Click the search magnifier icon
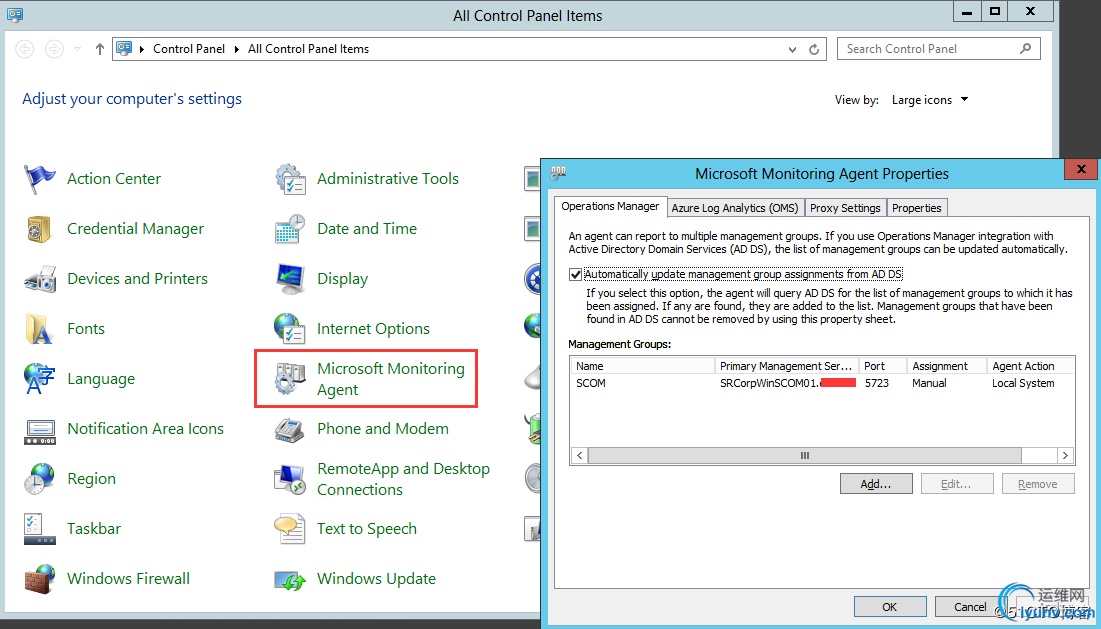 point(1025,48)
